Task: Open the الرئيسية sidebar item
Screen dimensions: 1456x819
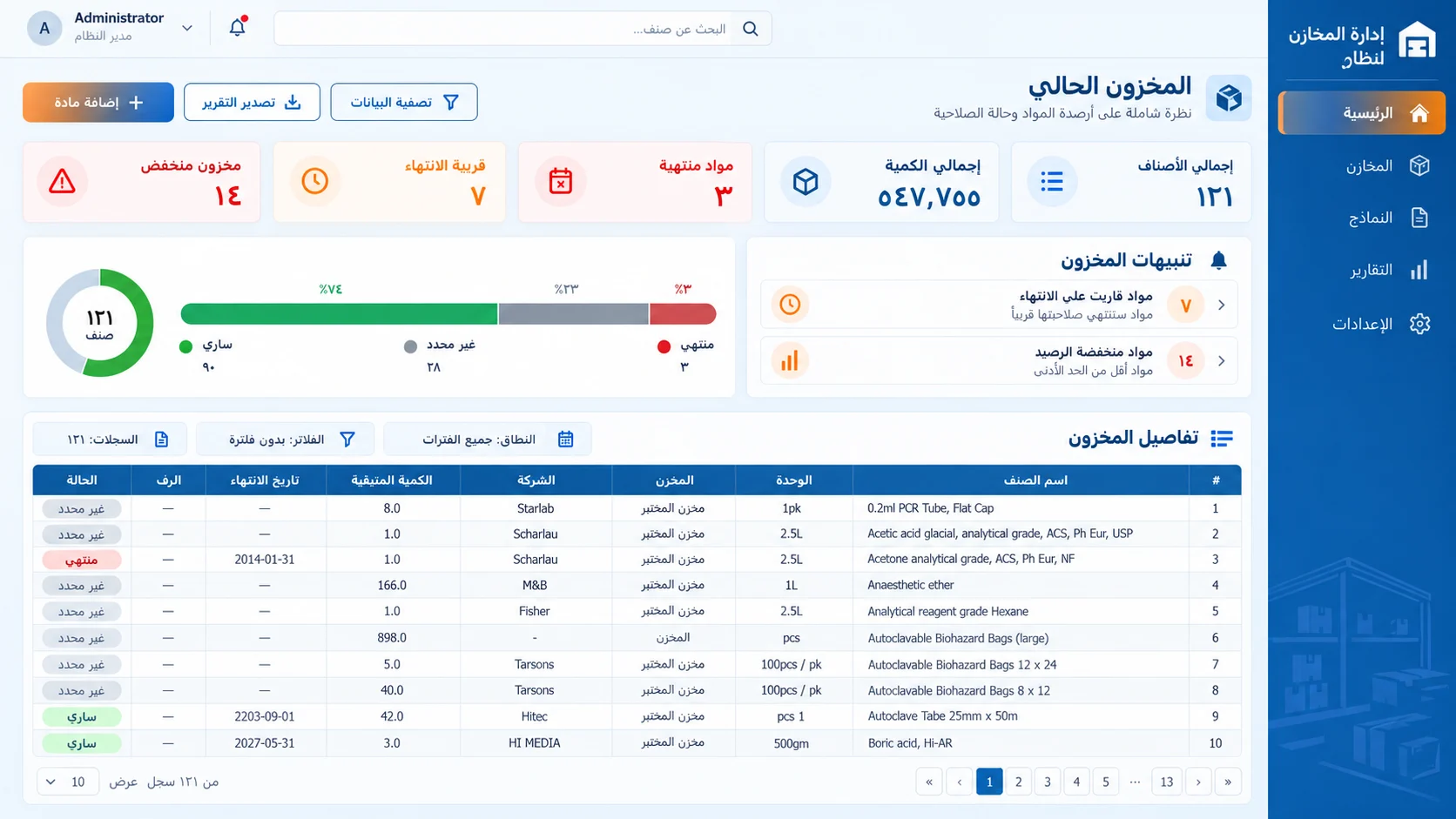Action: pyautogui.click(x=1361, y=113)
